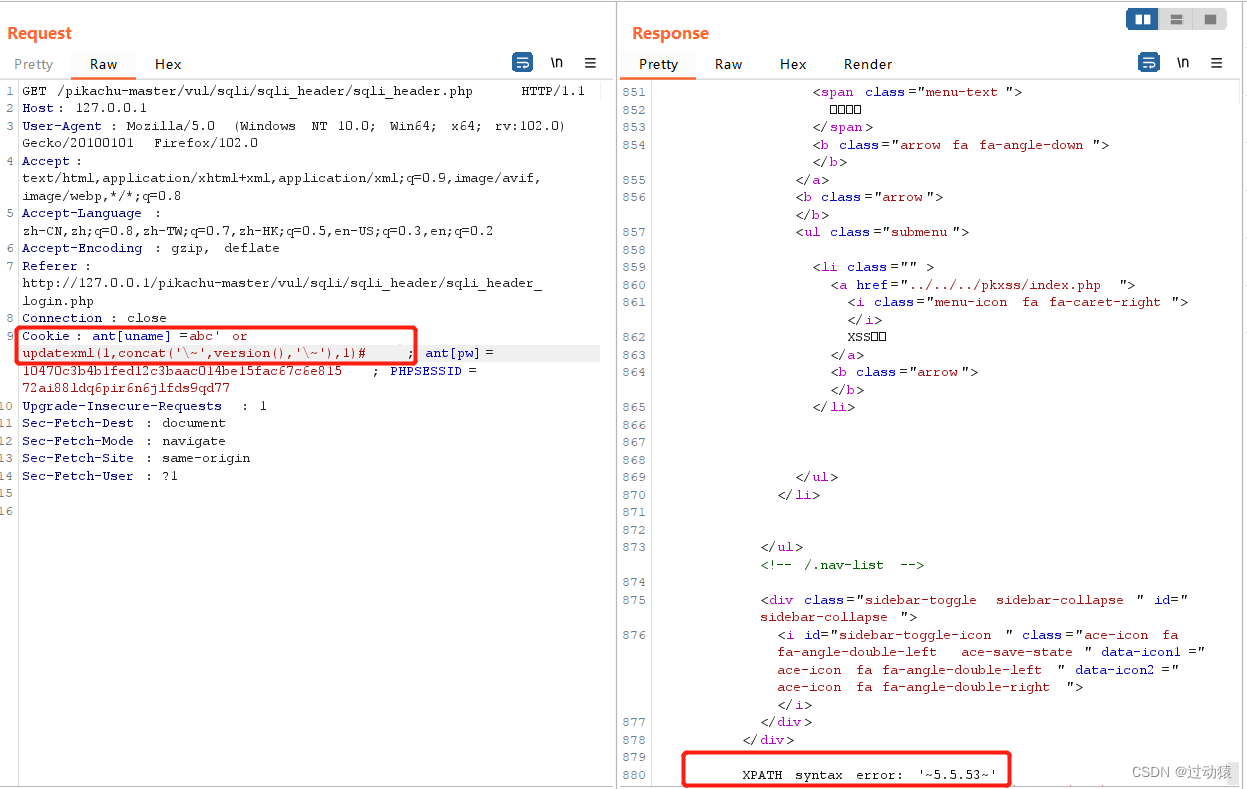The width and height of the screenshot is (1247, 789).
Task: Select the Response Pretty tab
Action: coord(658,64)
